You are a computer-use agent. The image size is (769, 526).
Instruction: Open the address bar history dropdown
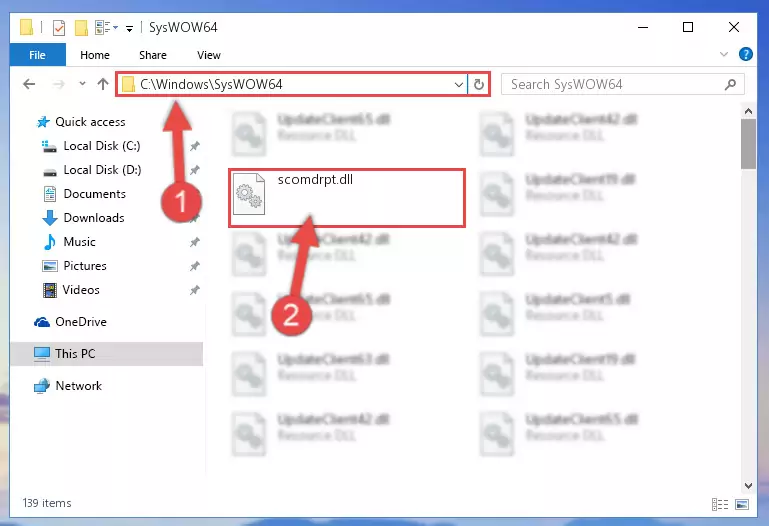(459, 85)
